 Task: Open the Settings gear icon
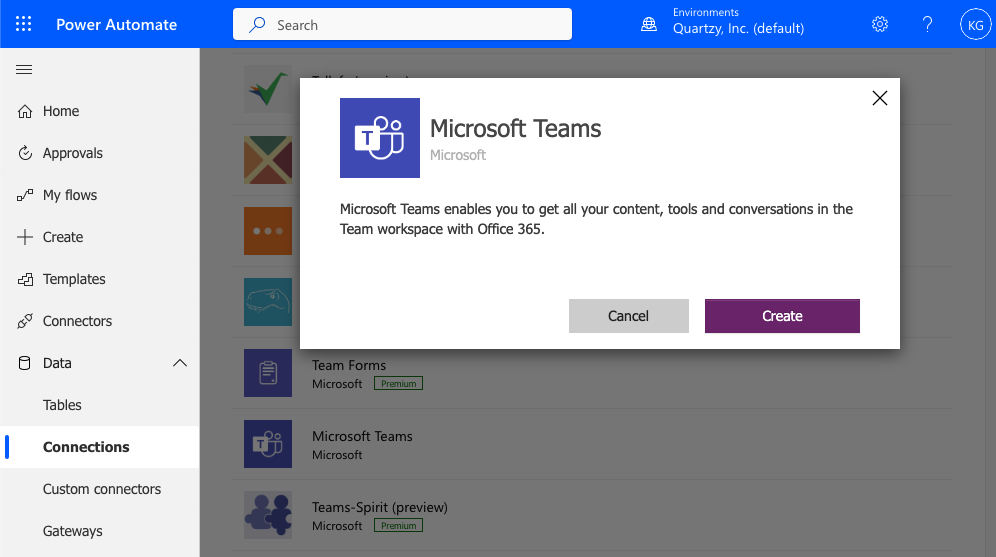pos(880,24)
